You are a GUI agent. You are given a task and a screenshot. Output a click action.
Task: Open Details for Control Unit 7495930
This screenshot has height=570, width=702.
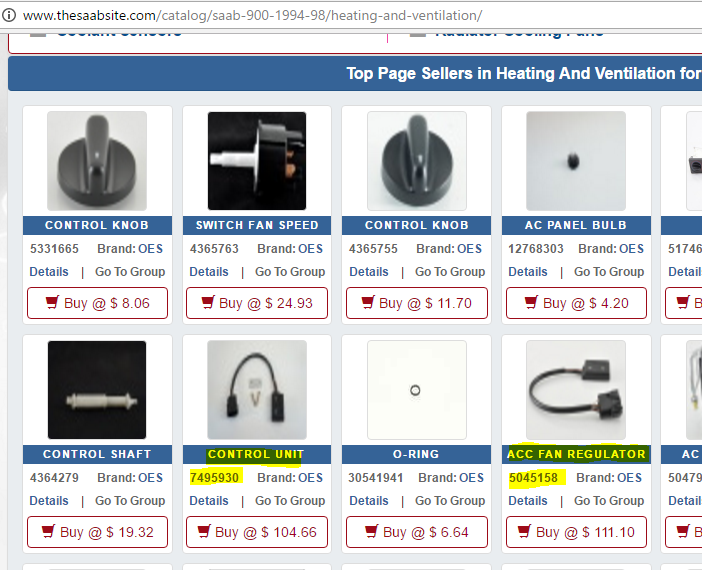point(209,501)
